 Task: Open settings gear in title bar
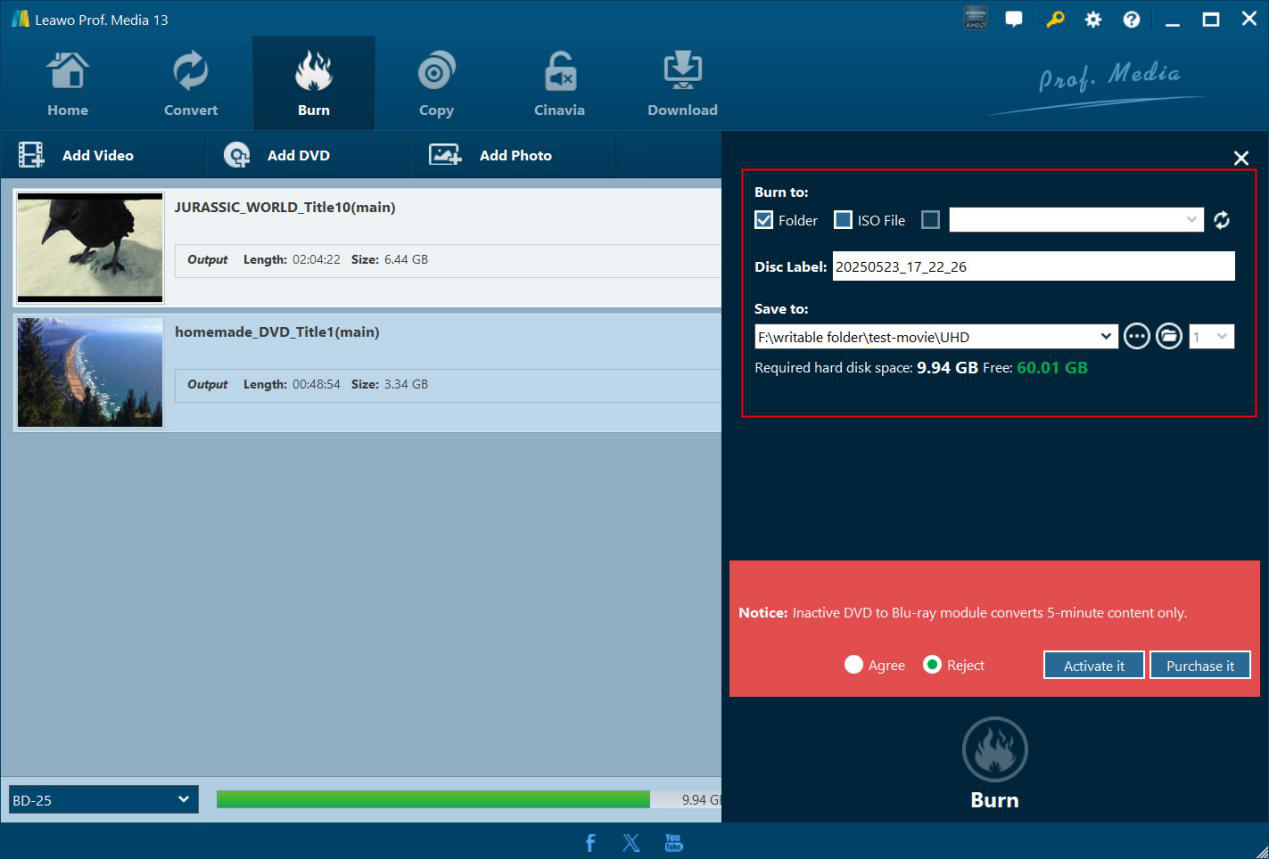[1093, 19]
